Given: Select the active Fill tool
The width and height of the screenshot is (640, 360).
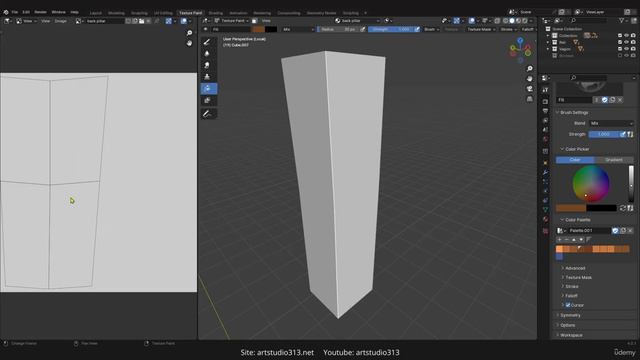Looking at the screenshot, I should [209, 89].
